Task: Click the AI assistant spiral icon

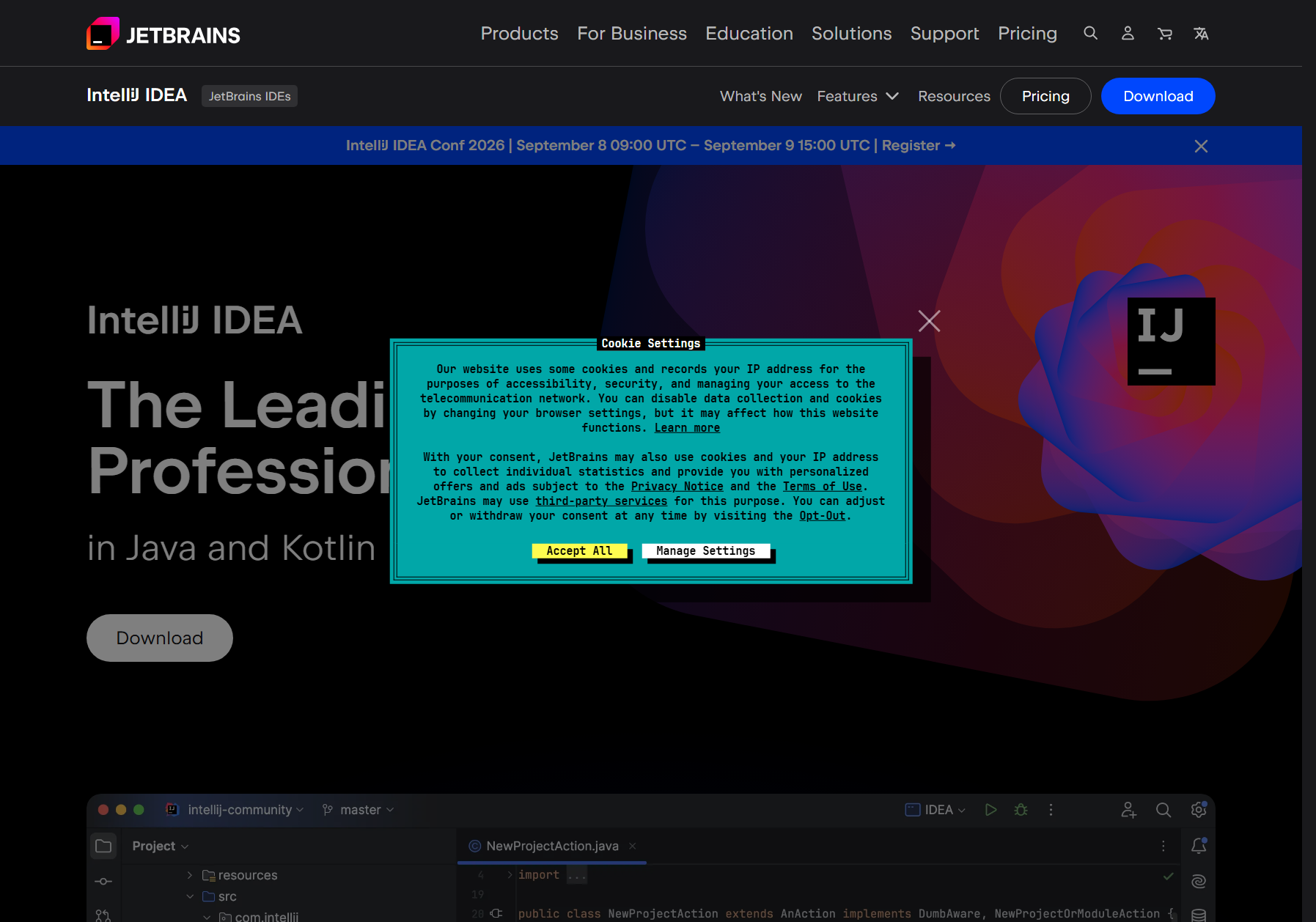Action: (1199, 881)
